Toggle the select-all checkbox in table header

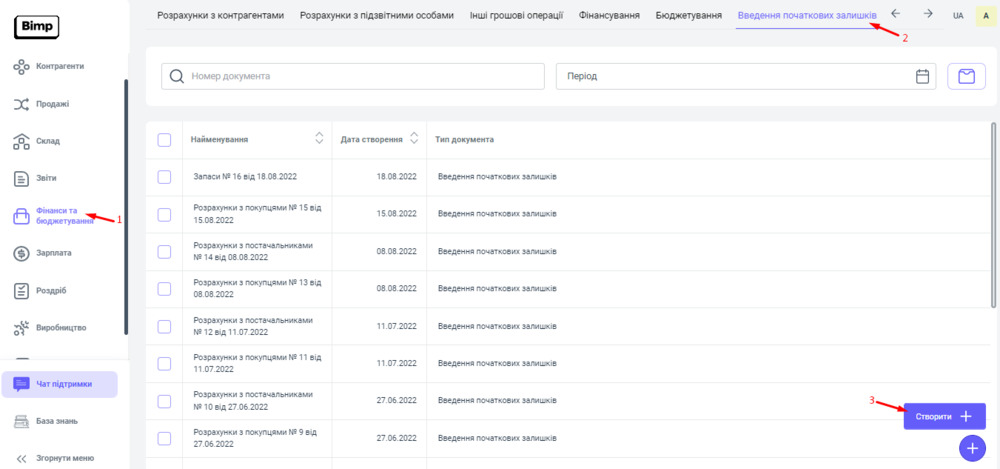tap(165, 140)
